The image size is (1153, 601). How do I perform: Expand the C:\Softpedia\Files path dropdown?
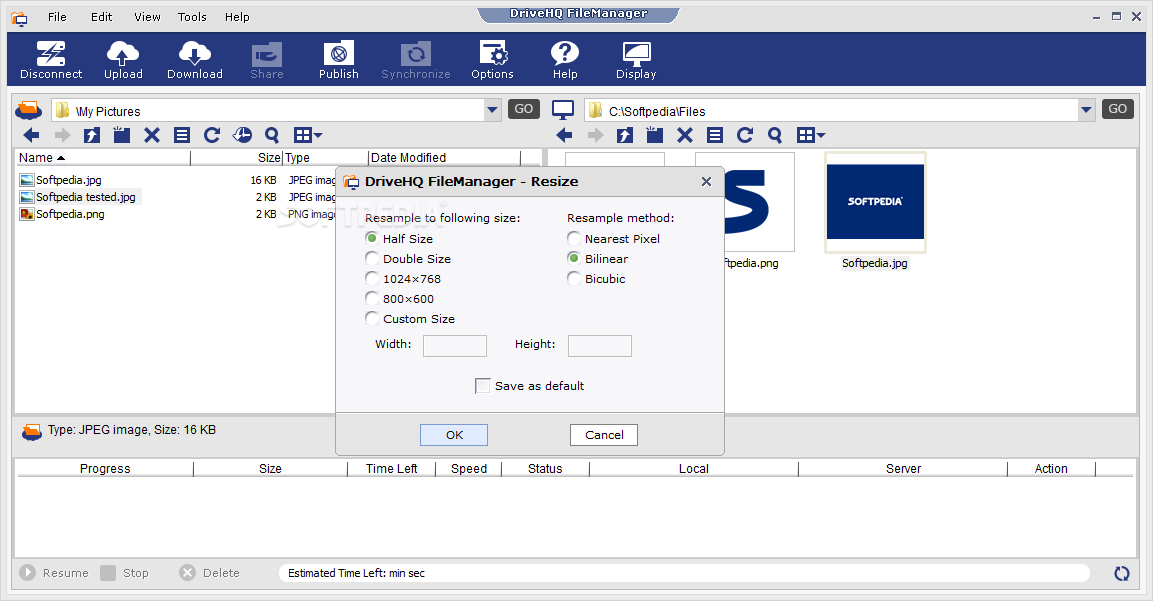click(1086, 110)
